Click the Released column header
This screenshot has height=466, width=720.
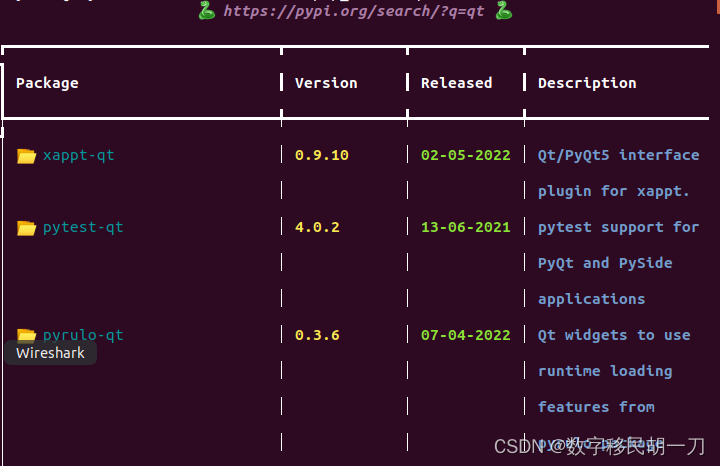[456, 83]
